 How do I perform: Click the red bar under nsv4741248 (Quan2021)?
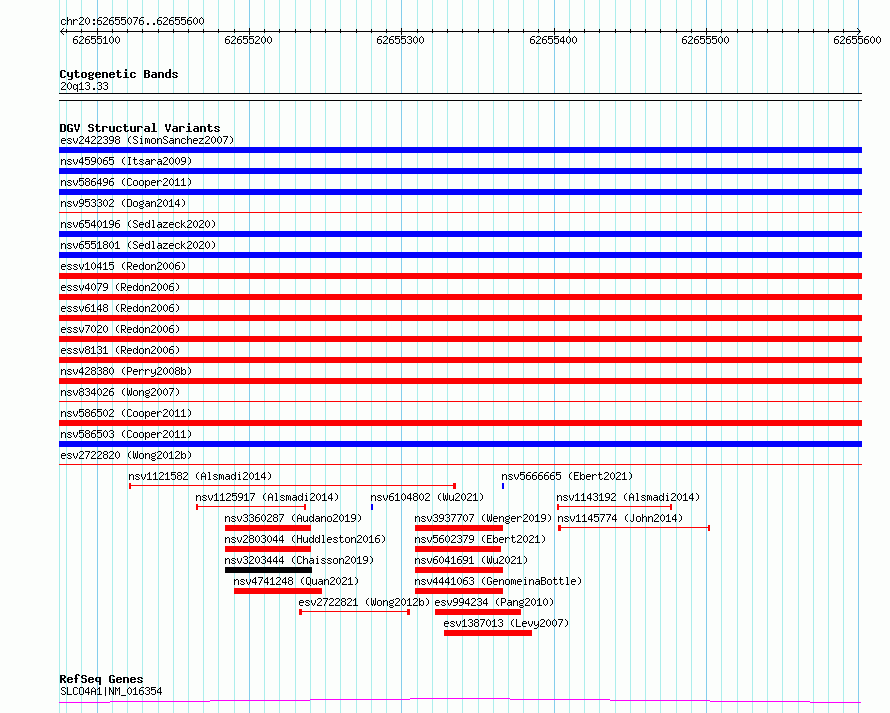(278, 591)
